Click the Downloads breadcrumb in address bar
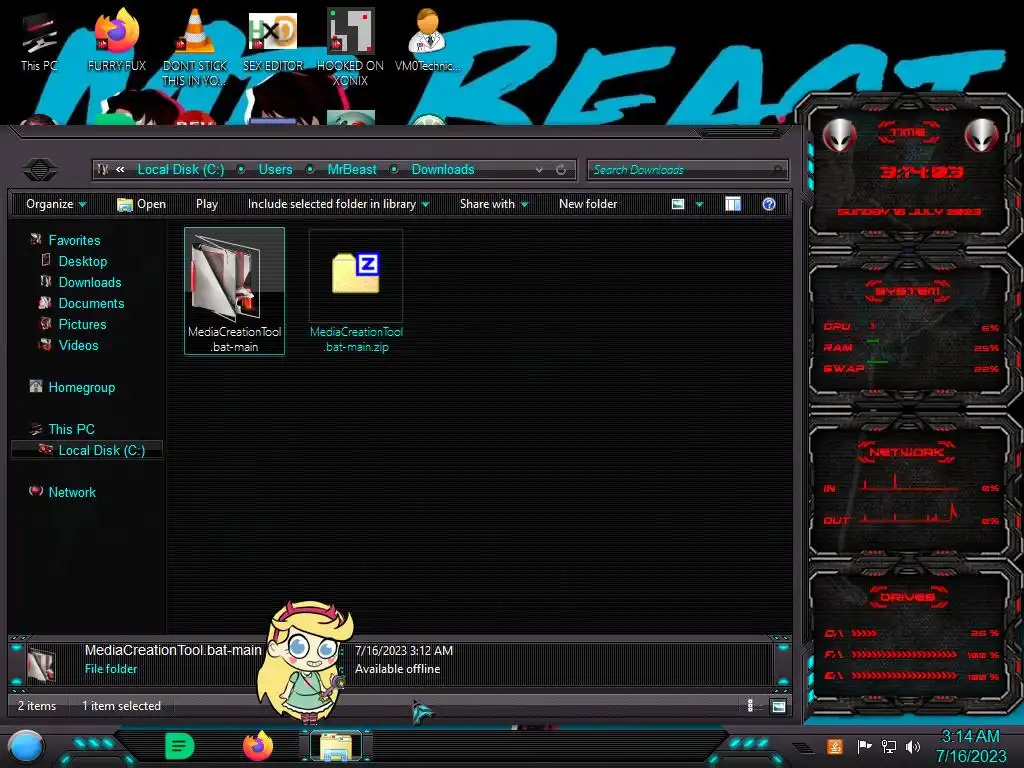The height and width of the screenshot is (768, 1024). (443, 170)
